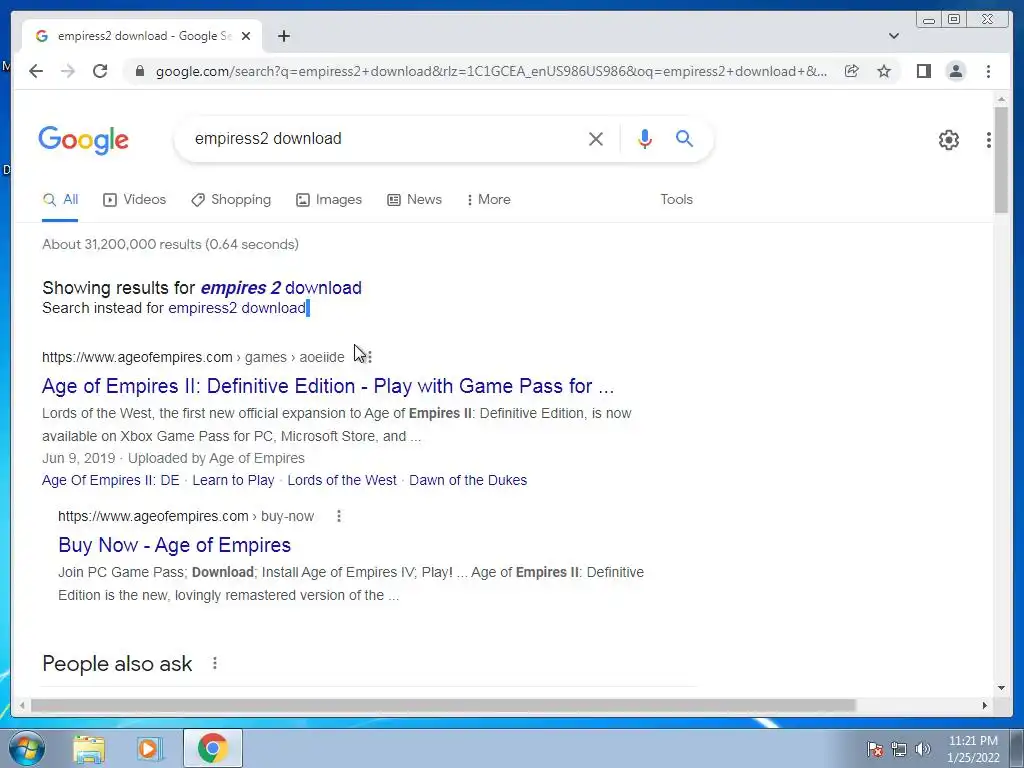Viewport: 1024px width, 768px height.
Task: Open People also ask options dots
Action: click(215, 664)
